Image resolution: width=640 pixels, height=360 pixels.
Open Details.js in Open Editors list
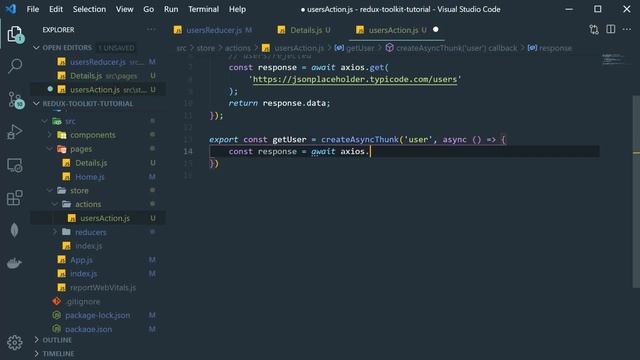pyautogui.click(x=98, y=76)
